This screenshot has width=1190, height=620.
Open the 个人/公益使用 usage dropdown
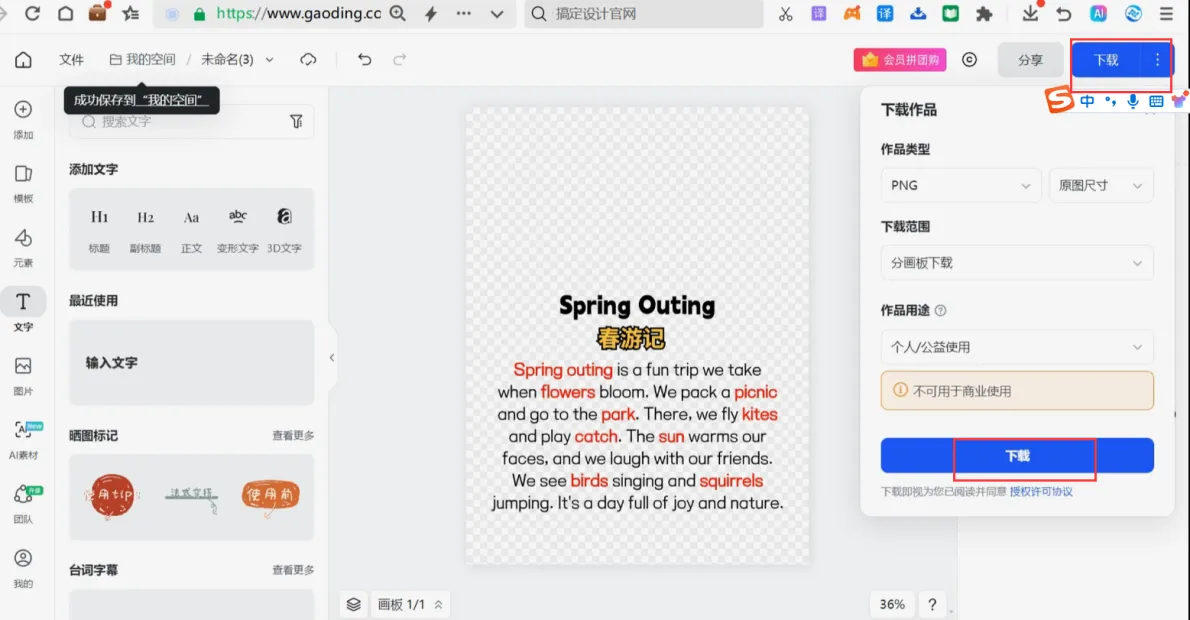click(x=1017, y=347)
